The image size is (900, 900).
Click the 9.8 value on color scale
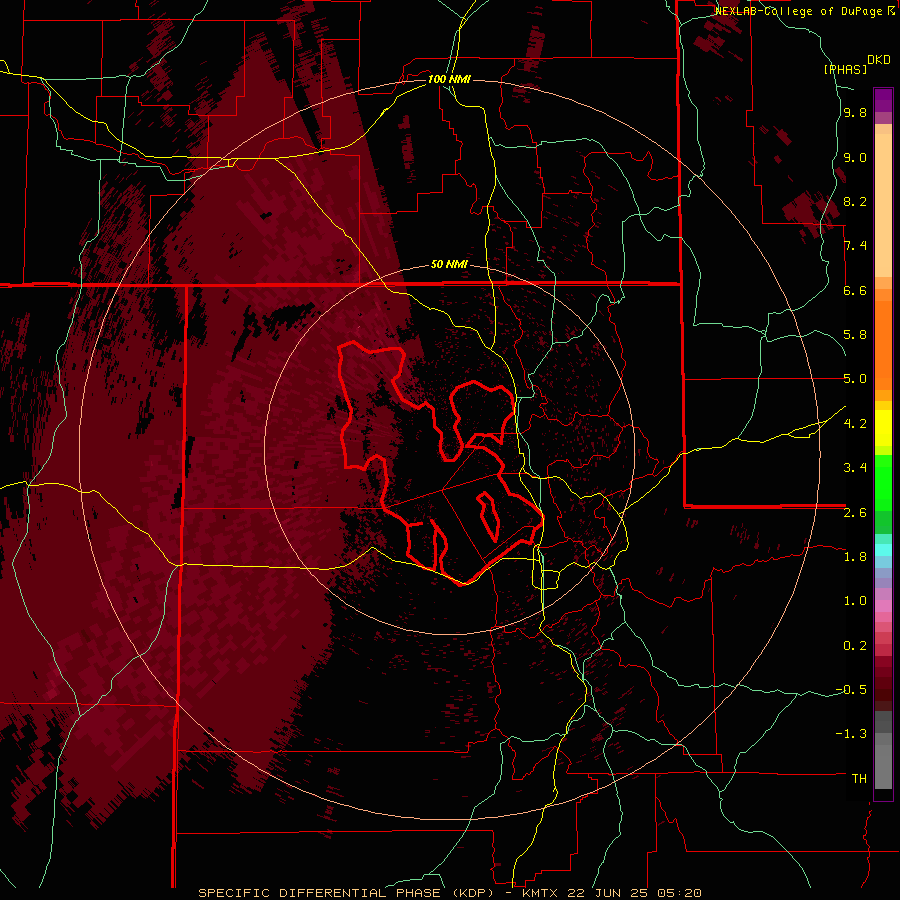click(x=855, y=113)
